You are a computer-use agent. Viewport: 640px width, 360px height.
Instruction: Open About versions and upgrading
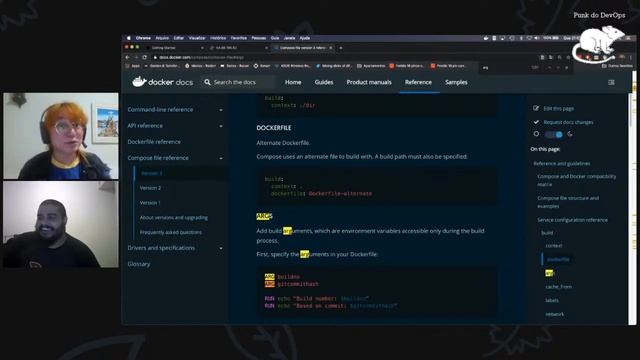(x=173, y=218)
